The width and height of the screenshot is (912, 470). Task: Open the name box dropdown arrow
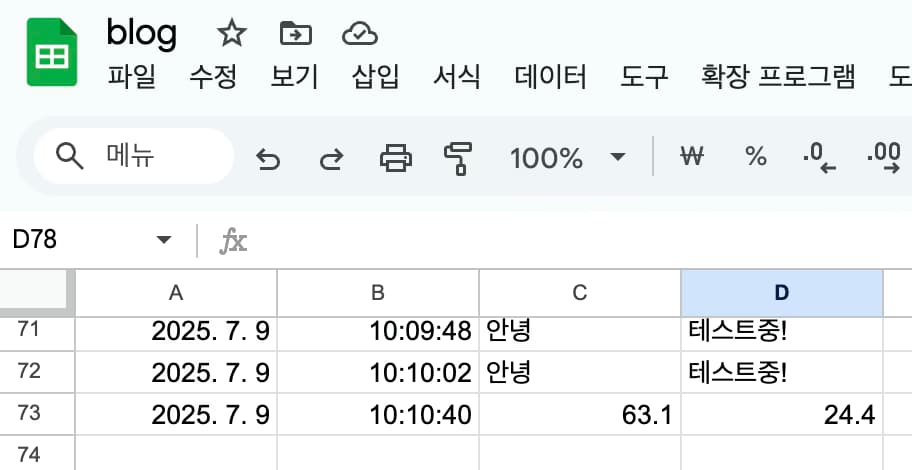point(164,240)
